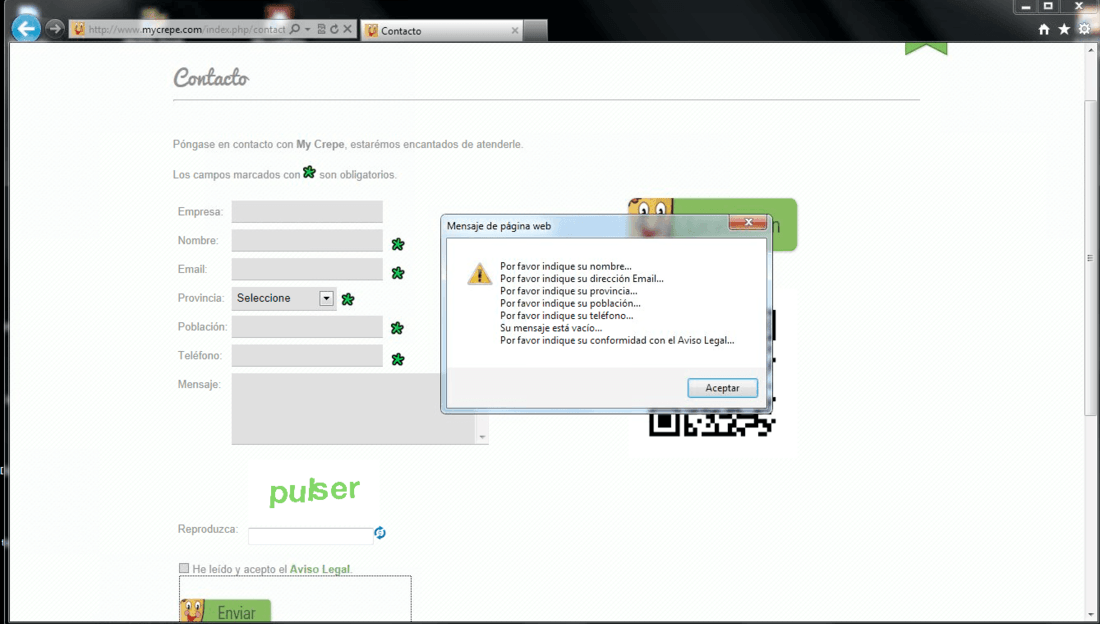Click the green asterisk next to Población
Viewport: 1100px width, 624px height.
pyautogui.click(x=397, y=328)
